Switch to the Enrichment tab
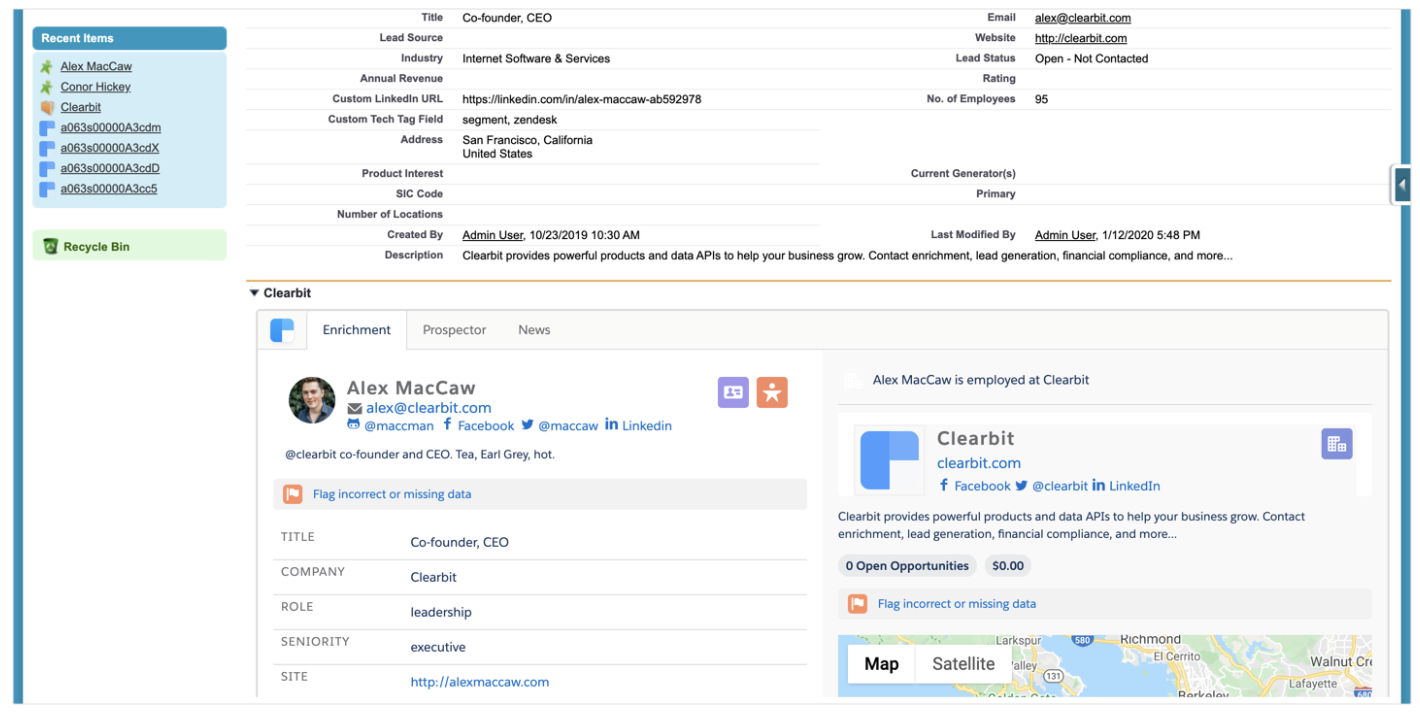This screenshot has width=1420, height=728. click(357, 330)
